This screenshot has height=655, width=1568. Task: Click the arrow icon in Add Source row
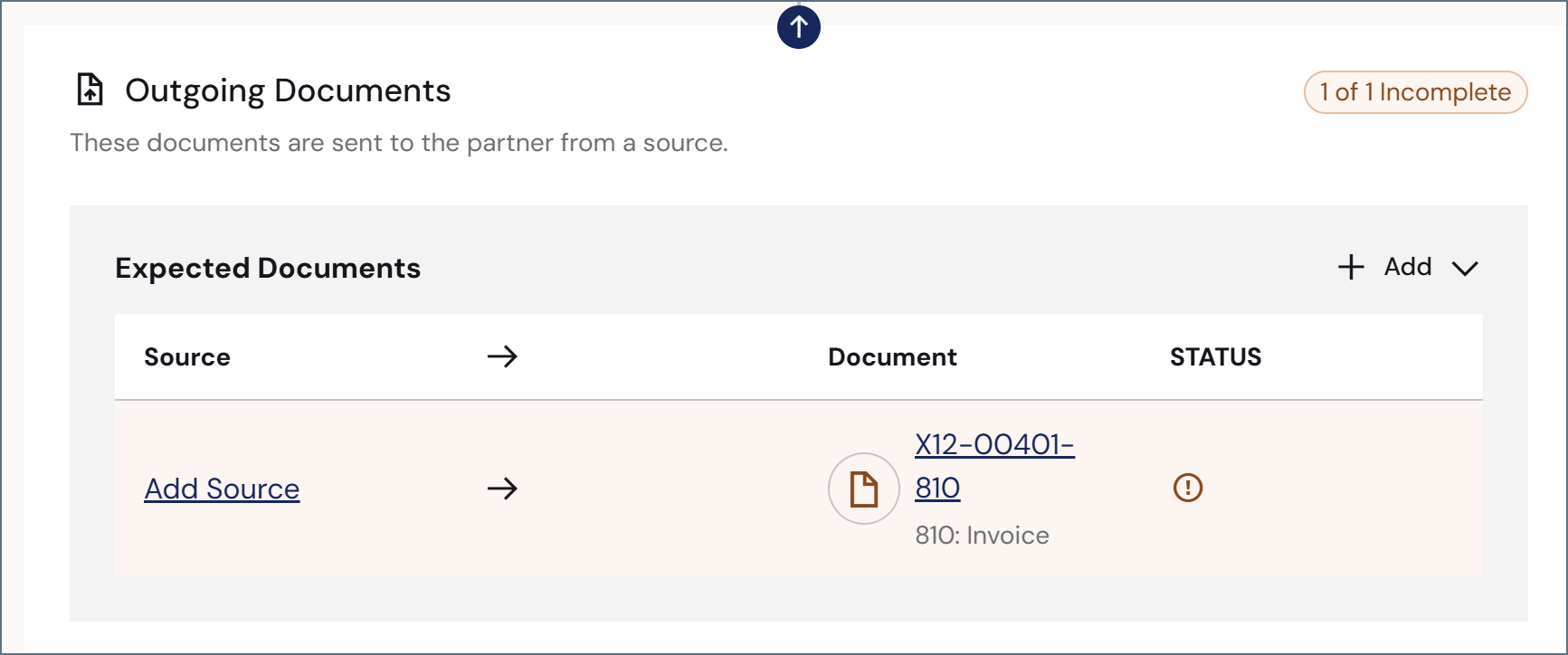click(502, 489)
